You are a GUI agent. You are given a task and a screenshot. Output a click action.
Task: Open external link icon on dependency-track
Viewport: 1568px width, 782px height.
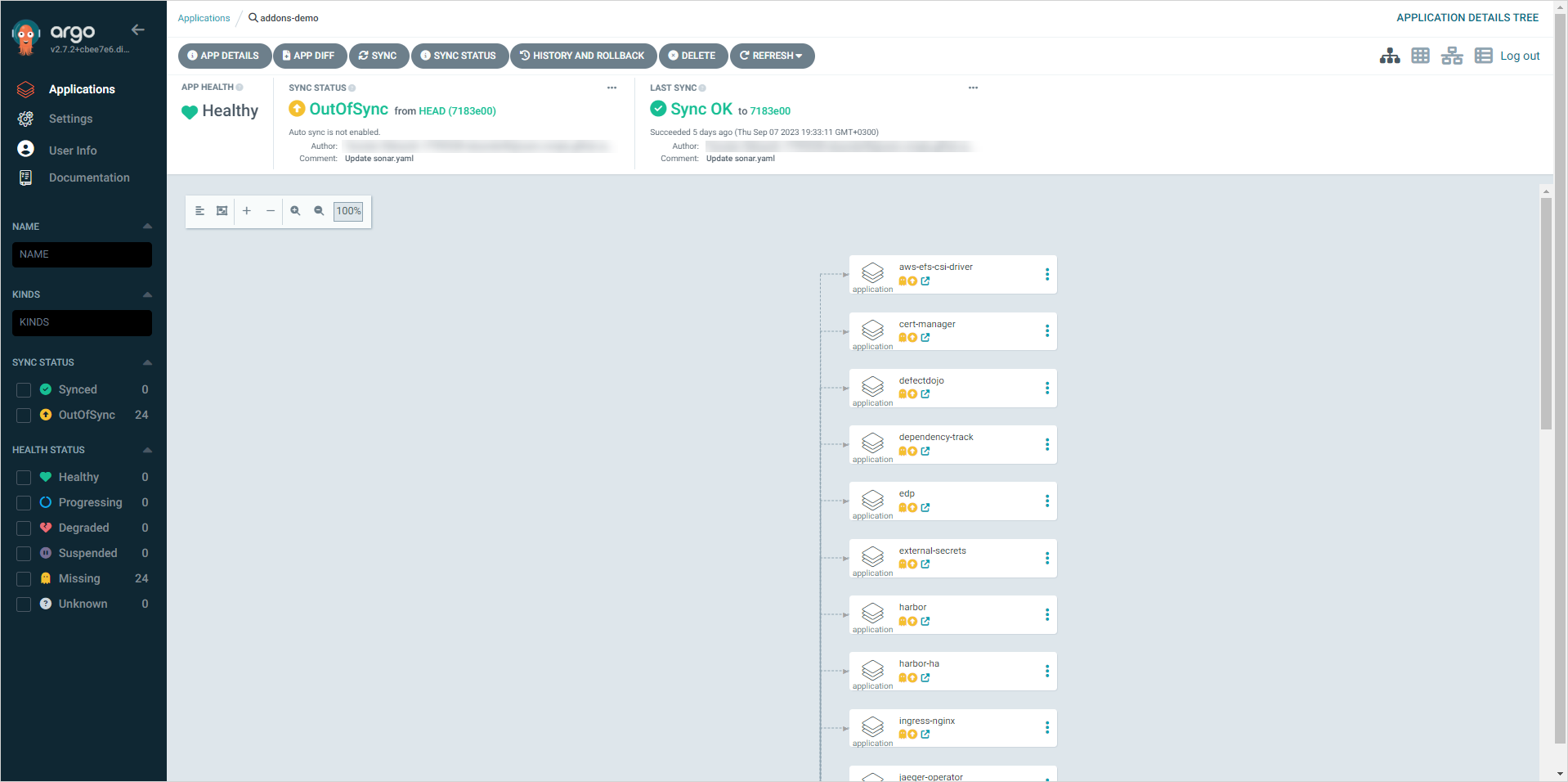[925, 451]
